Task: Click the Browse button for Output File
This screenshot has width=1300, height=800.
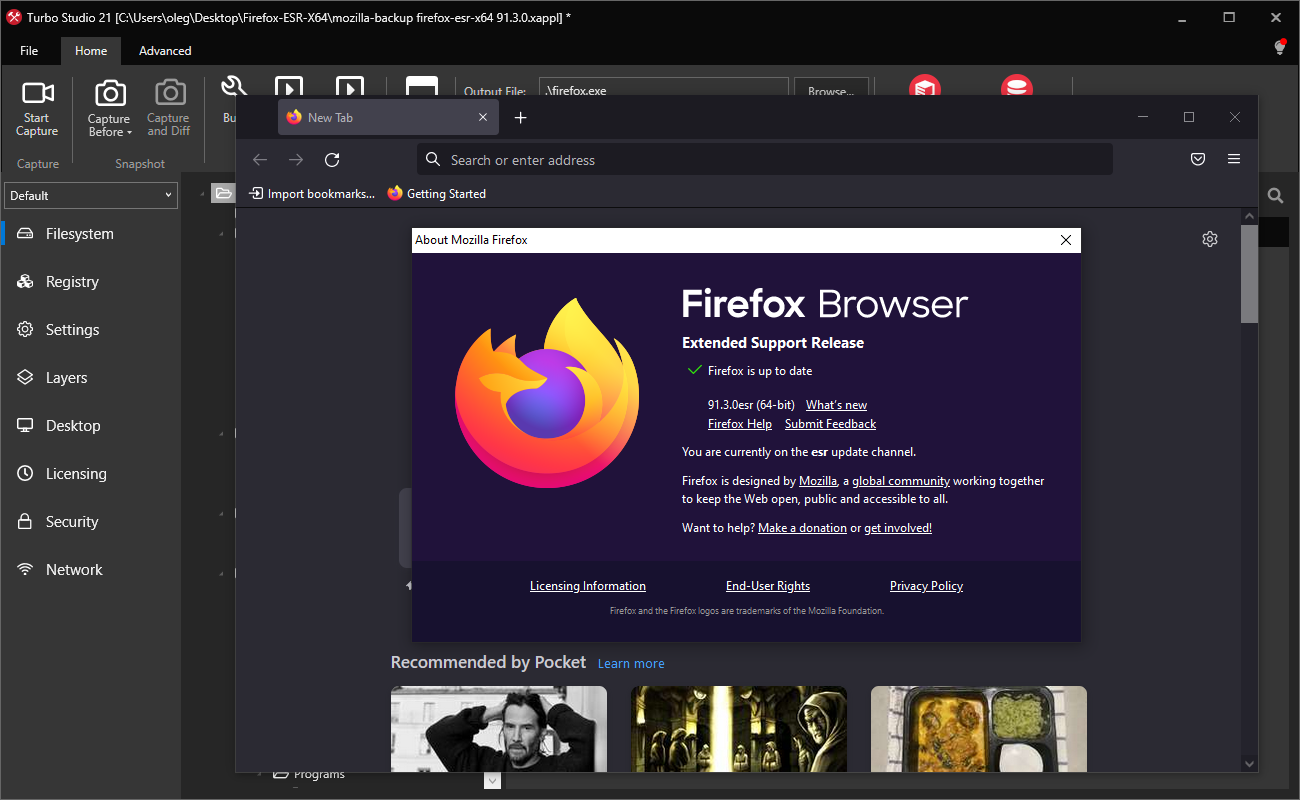Action: (x=831, y=90)
